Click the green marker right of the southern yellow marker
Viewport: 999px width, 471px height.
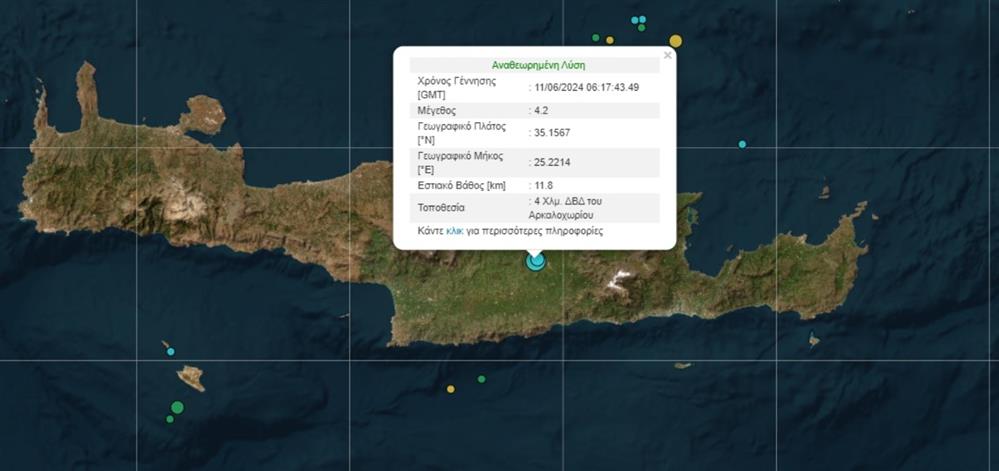481,379
